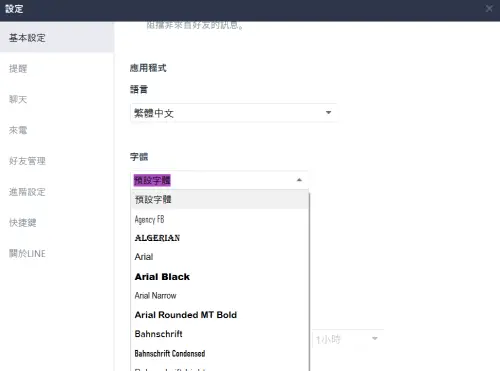The width and height of the screenshot is (500, 371).
Task: Click the highlighted 預設字體 font field
Action: coord(219,180)
